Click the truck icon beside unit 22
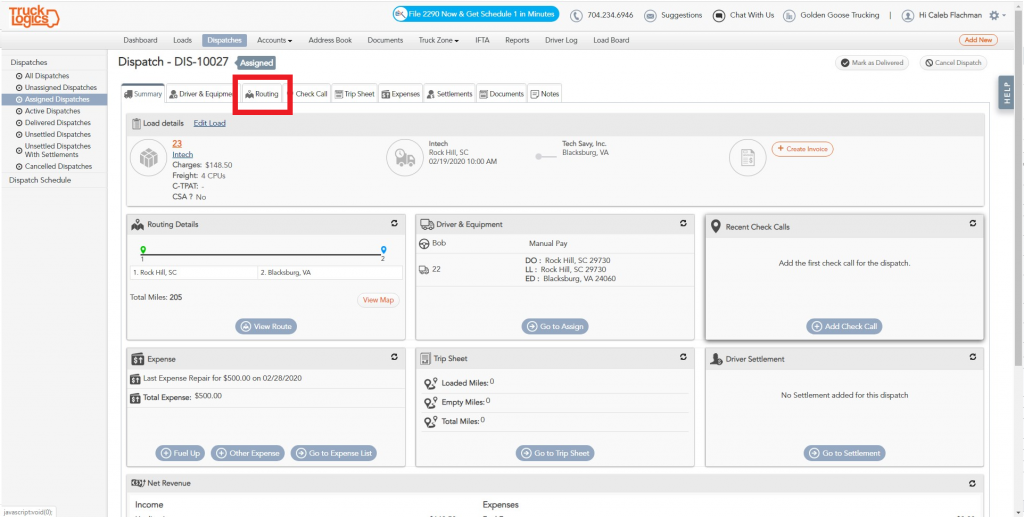1024x517 pixels. click(424, 270)
